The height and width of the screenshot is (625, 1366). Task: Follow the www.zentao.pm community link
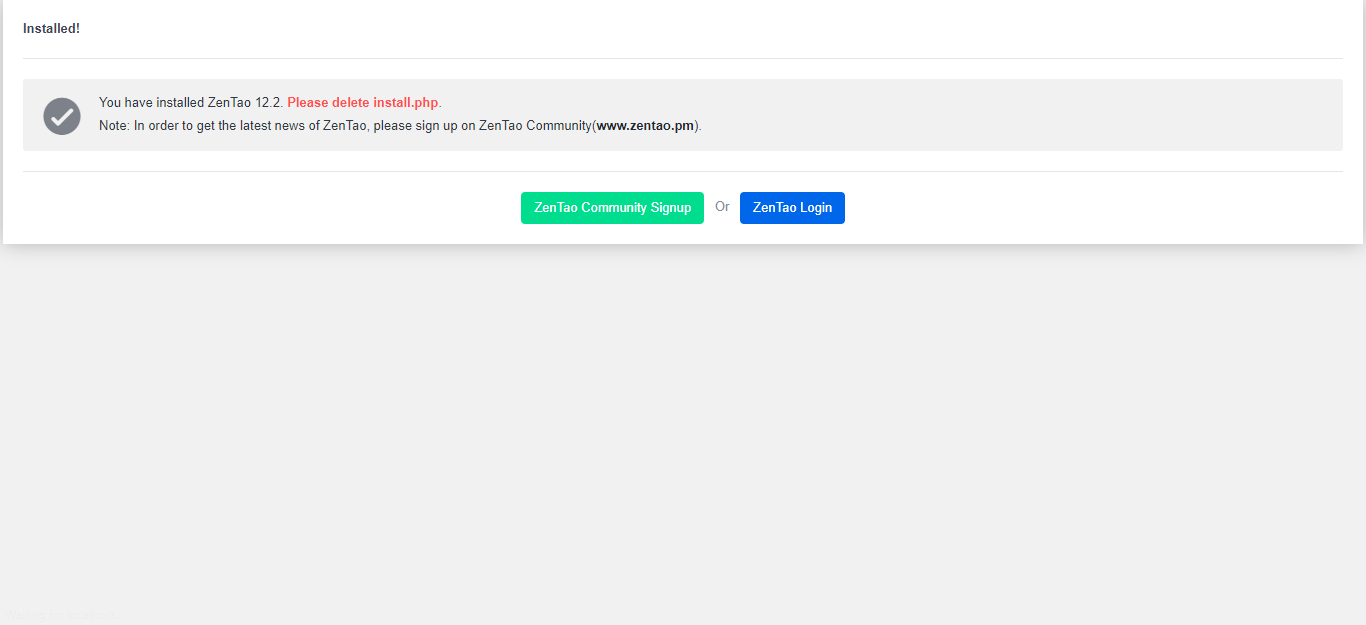pos(645,126)
